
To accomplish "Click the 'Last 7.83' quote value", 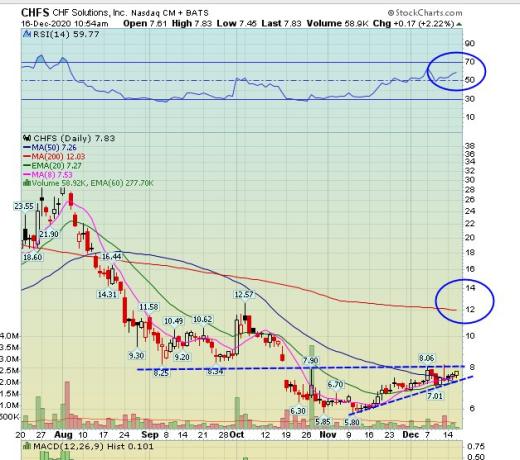I will [282, 24].
